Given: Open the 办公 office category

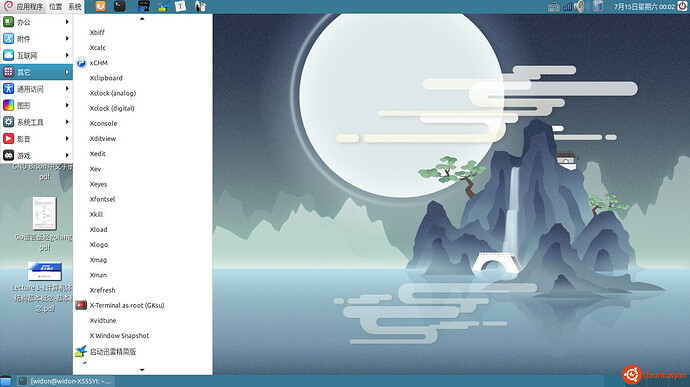Looking at the screenshot, I should click(36, 22).
